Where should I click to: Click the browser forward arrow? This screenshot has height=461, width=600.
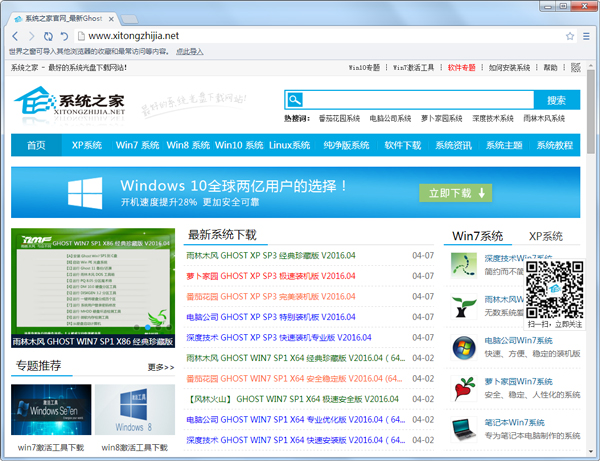pos(31,36)
